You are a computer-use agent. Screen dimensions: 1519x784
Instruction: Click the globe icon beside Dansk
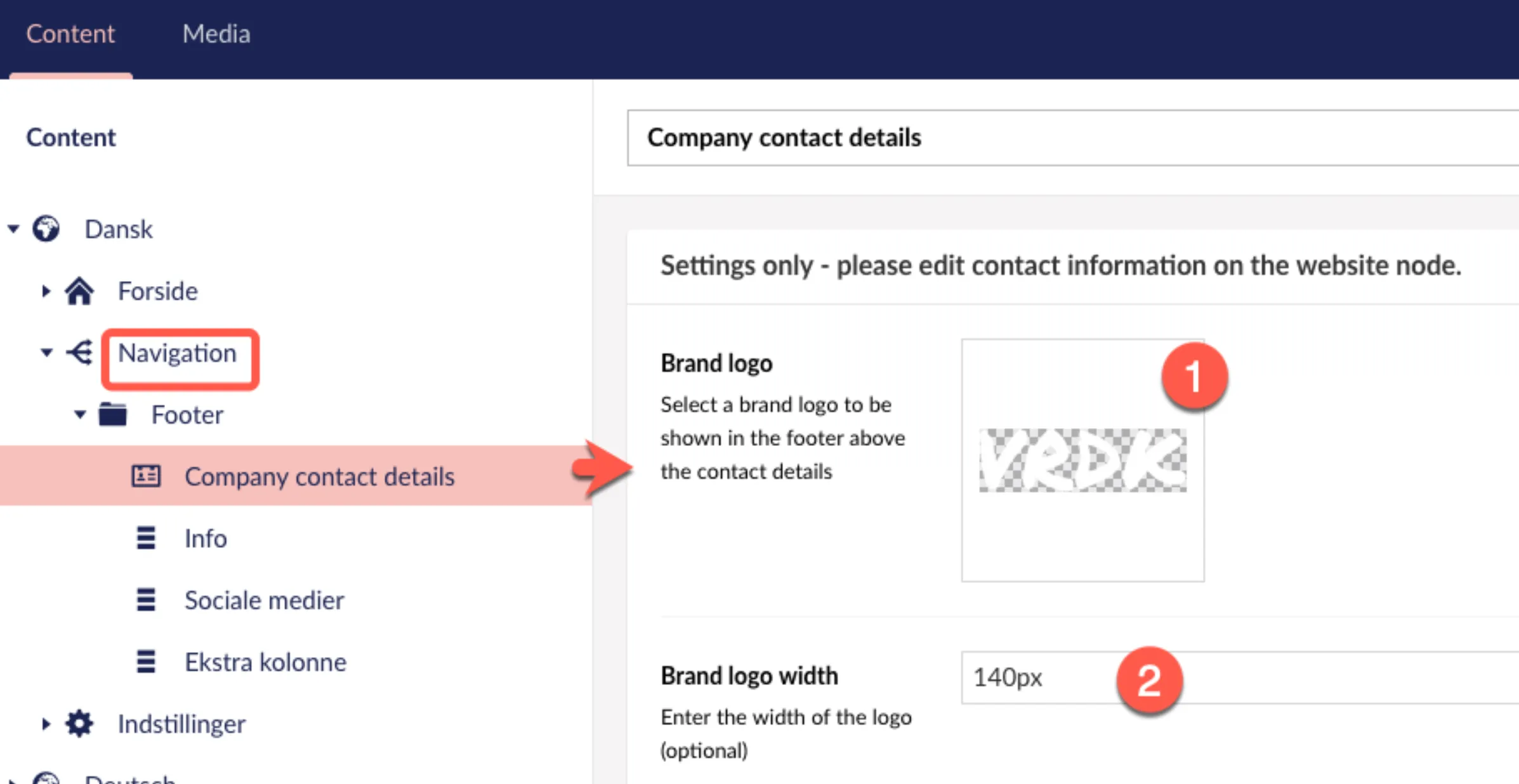tap(46, 229)
